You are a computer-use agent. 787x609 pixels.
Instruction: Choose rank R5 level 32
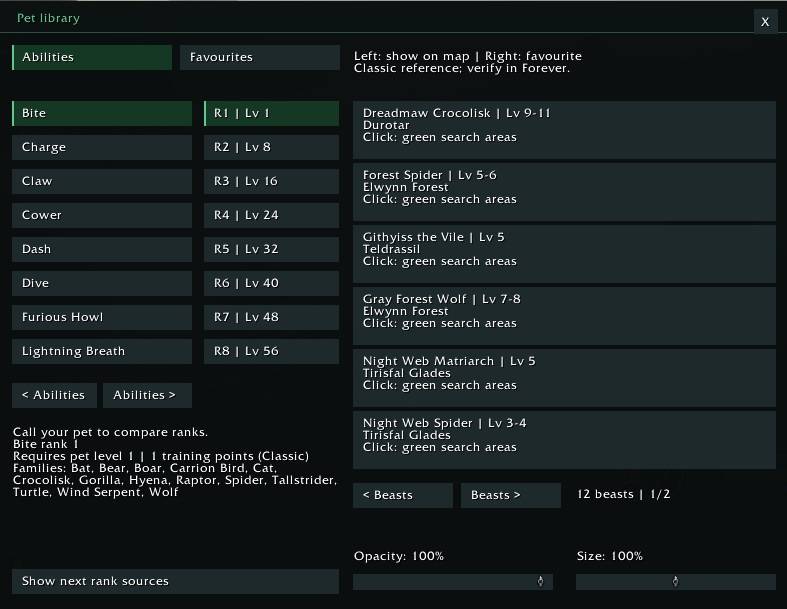click(x=272, y=249)
